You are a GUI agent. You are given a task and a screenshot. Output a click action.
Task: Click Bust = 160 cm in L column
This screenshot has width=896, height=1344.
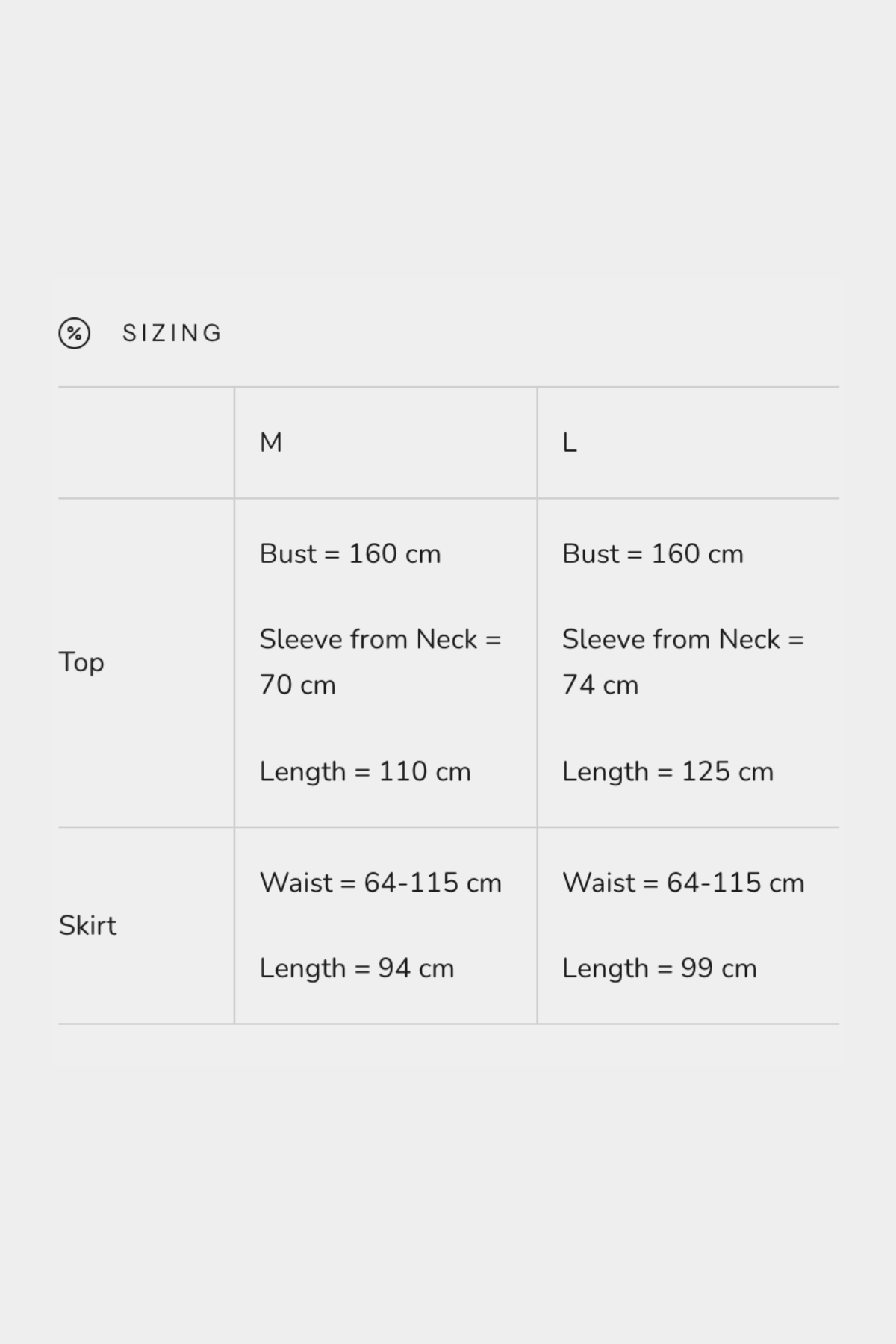point(653,554)
